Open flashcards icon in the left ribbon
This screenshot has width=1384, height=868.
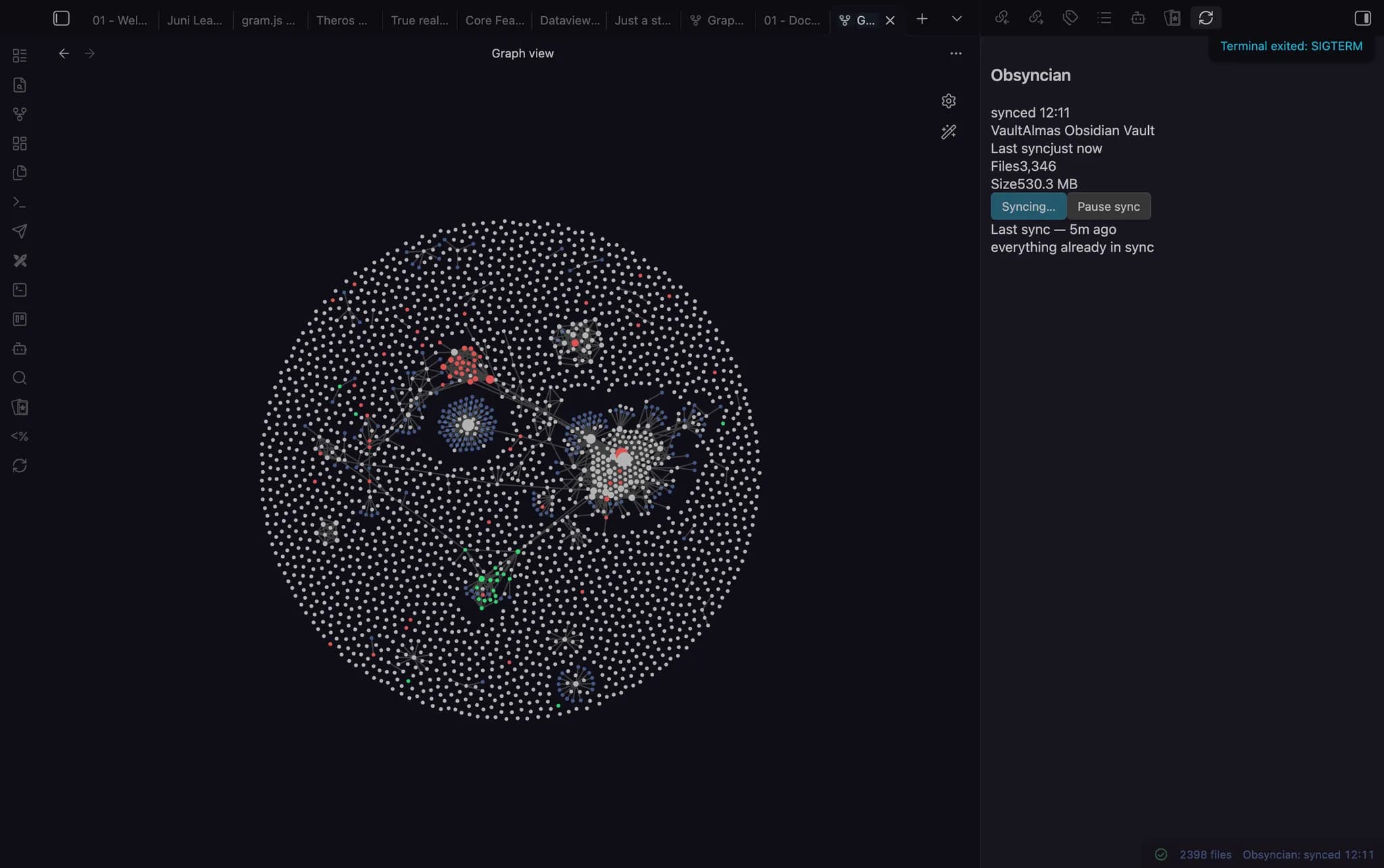(20, 407)
